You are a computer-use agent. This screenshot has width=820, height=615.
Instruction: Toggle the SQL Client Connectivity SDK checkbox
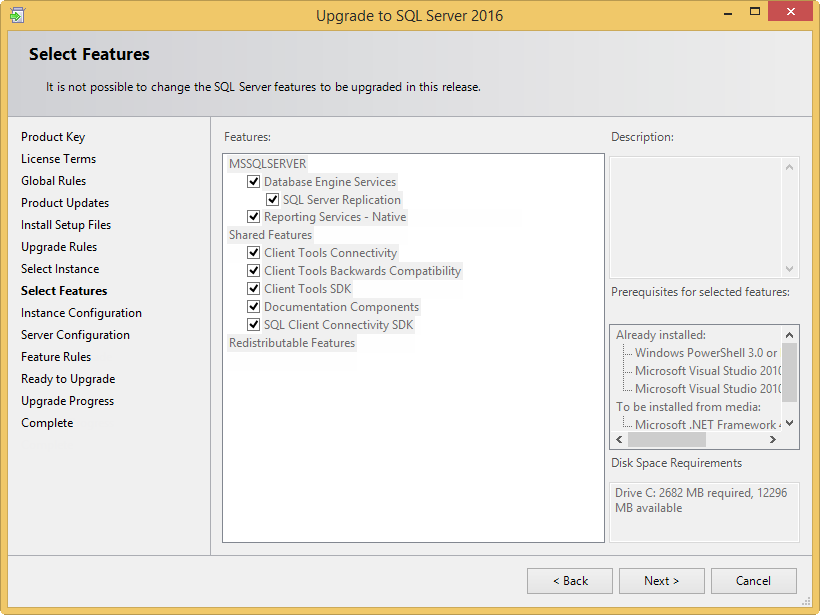[x=254, y=325]
